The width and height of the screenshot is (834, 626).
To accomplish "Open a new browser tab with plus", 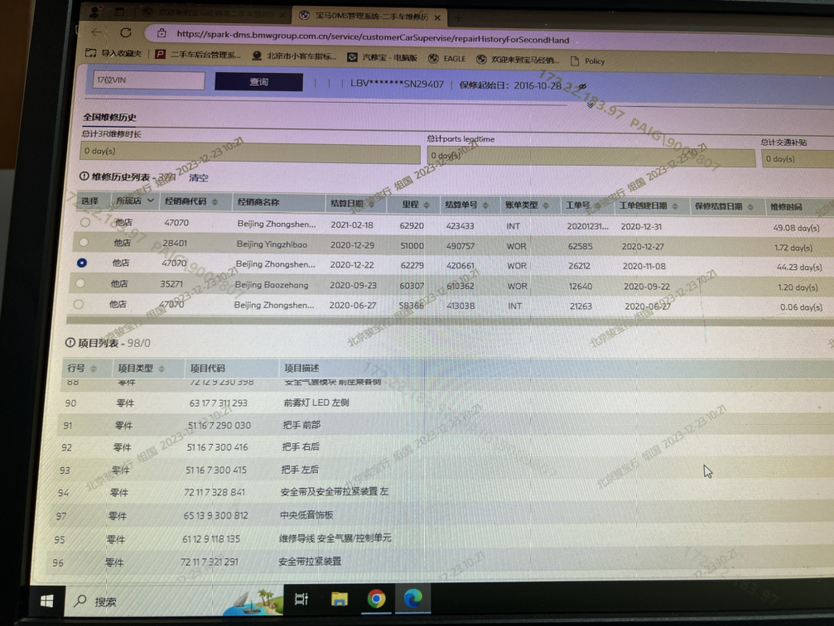I will [456, 18].
